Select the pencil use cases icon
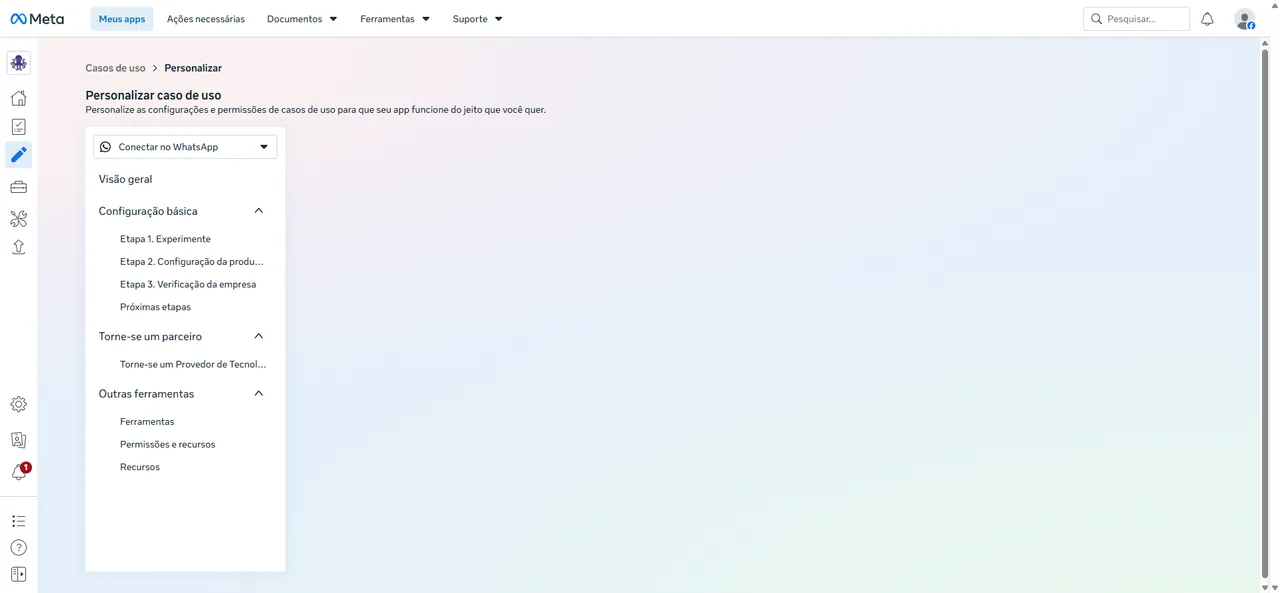The width and height of the screenshot is (1280, 593). pos(18,155)
